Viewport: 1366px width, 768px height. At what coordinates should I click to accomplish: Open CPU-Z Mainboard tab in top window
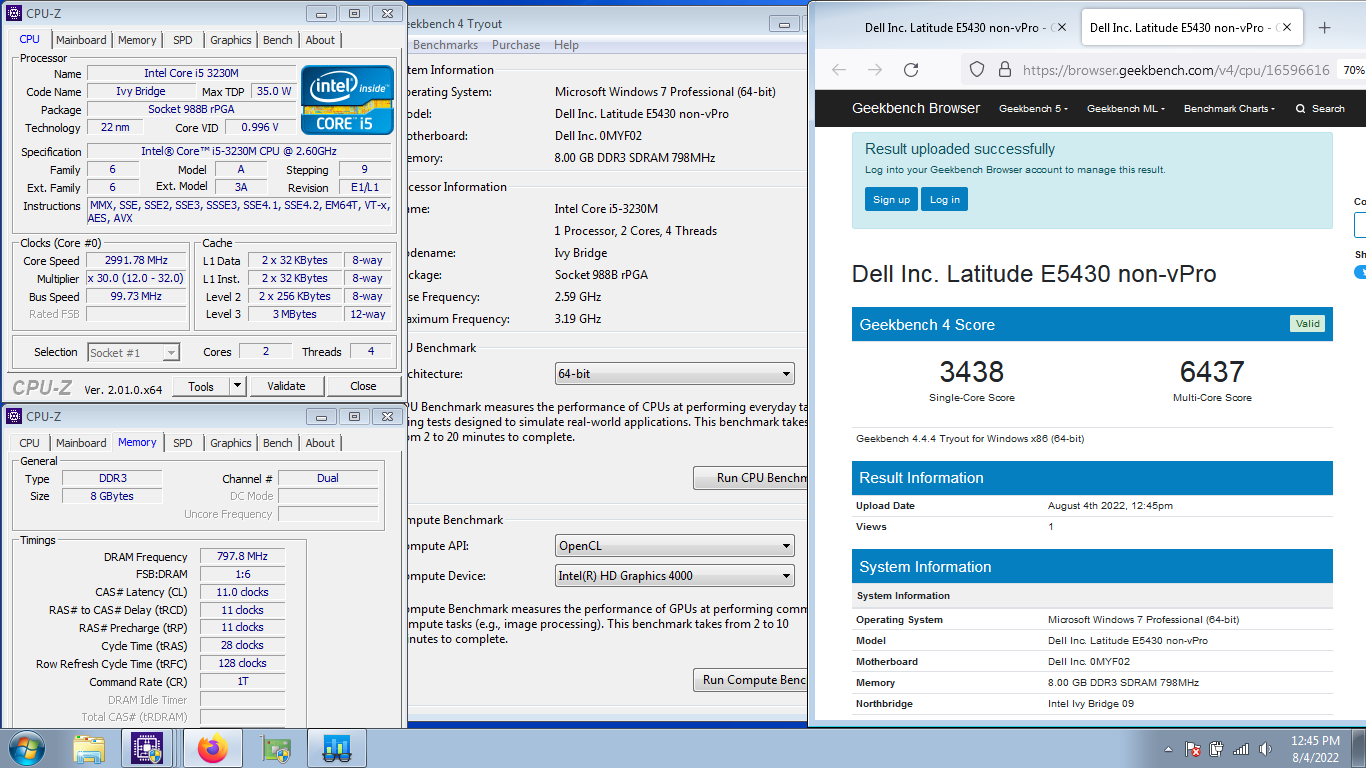[x=81, y=40]
